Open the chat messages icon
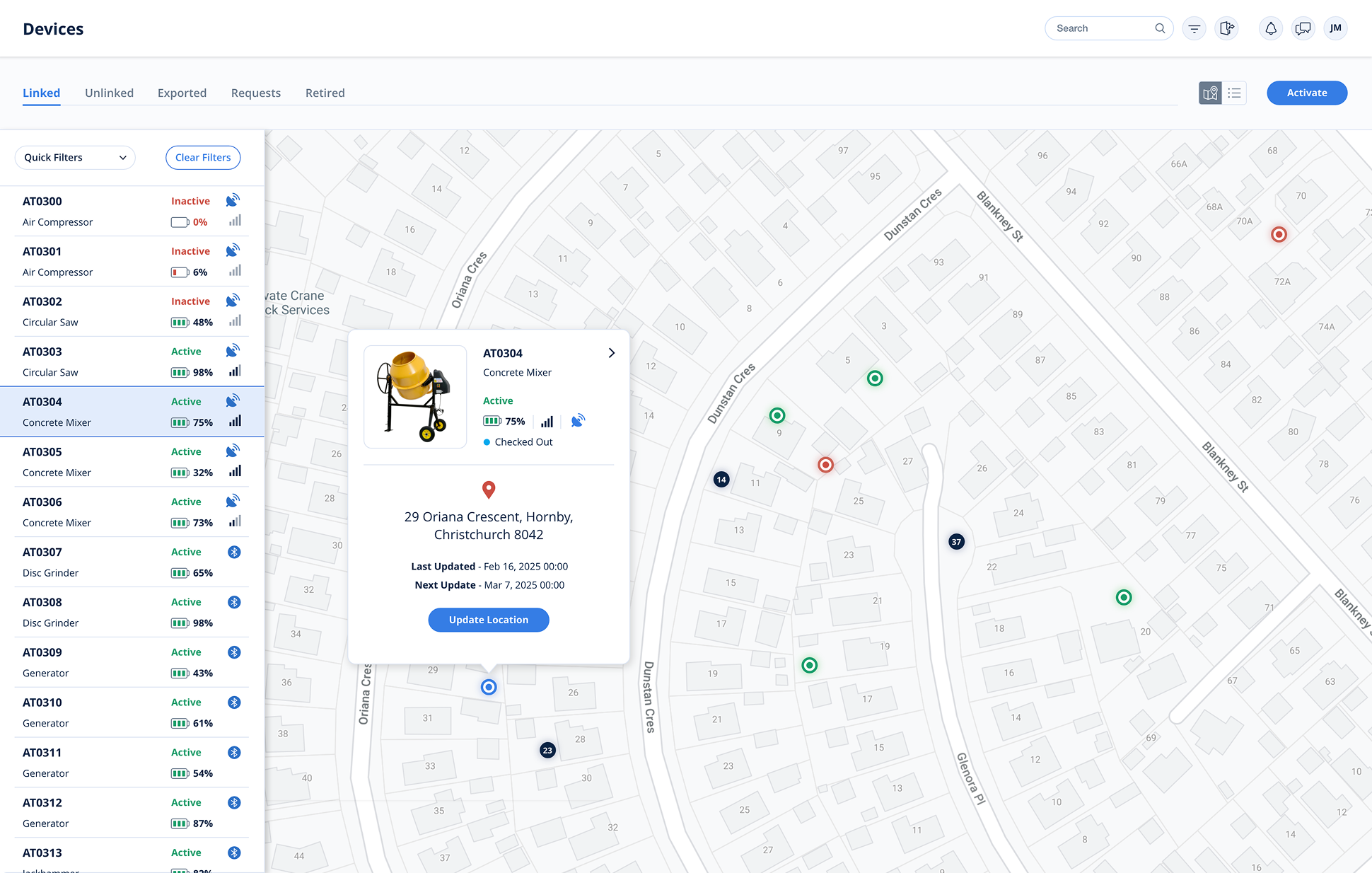1372x873 pixels. pyautogui.click(x=1303, y=28)
